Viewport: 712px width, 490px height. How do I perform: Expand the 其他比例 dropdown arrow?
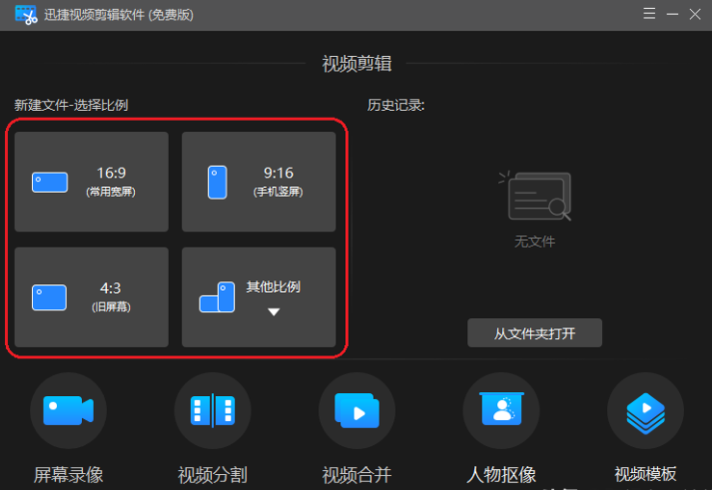pyautogui.click(x=273, y=312)
